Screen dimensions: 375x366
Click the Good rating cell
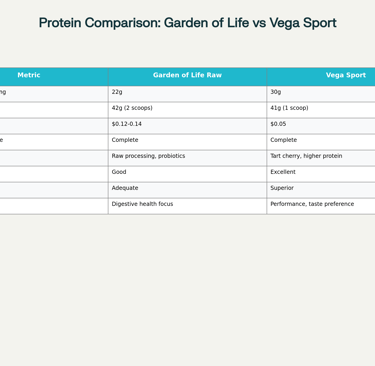coord(187,174)
